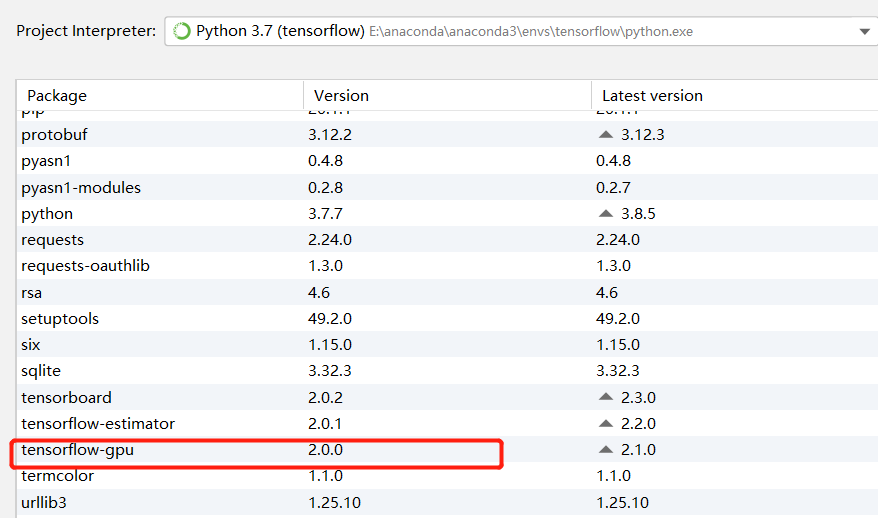Select the tensorflow-estimator package row
Viewport: 878px width, 518px height.
(447, 423)
